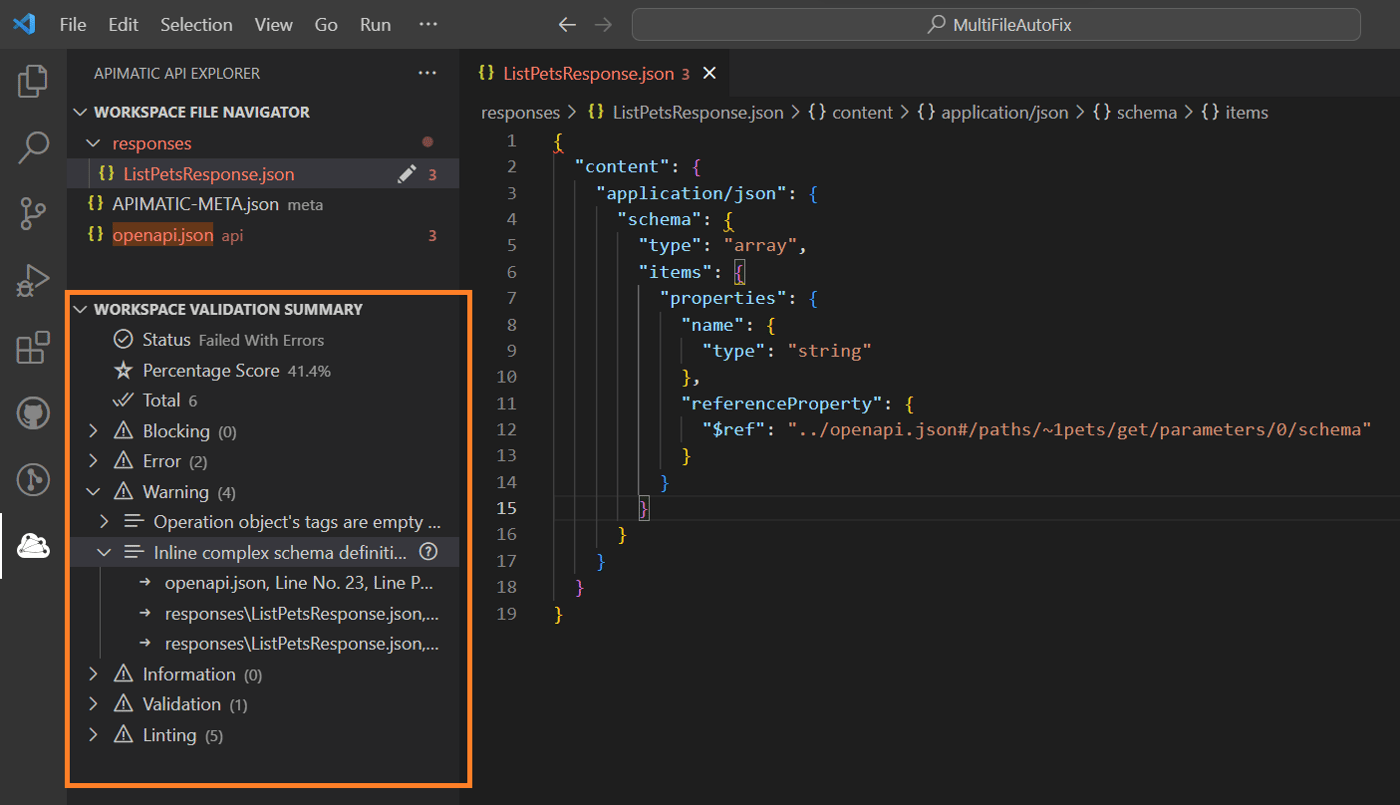Click Status Failed With Errors row
Image resolution: width=1400 pixels, height=805 pixels.
tap(263, 340)
